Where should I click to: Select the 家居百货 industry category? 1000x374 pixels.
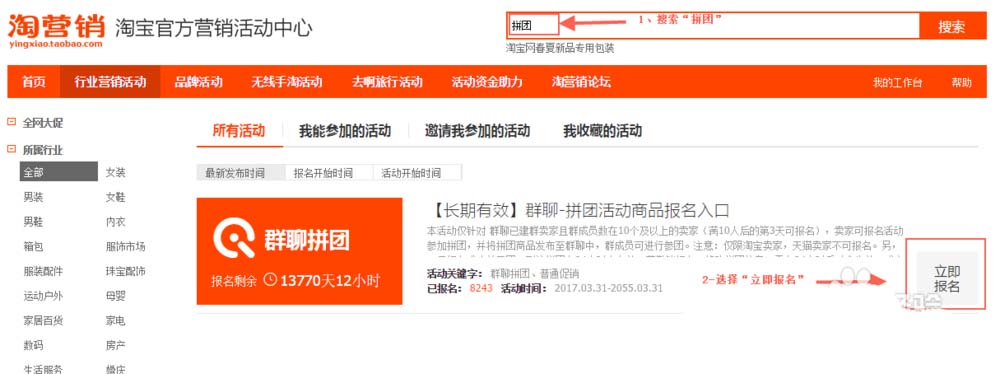43,321
